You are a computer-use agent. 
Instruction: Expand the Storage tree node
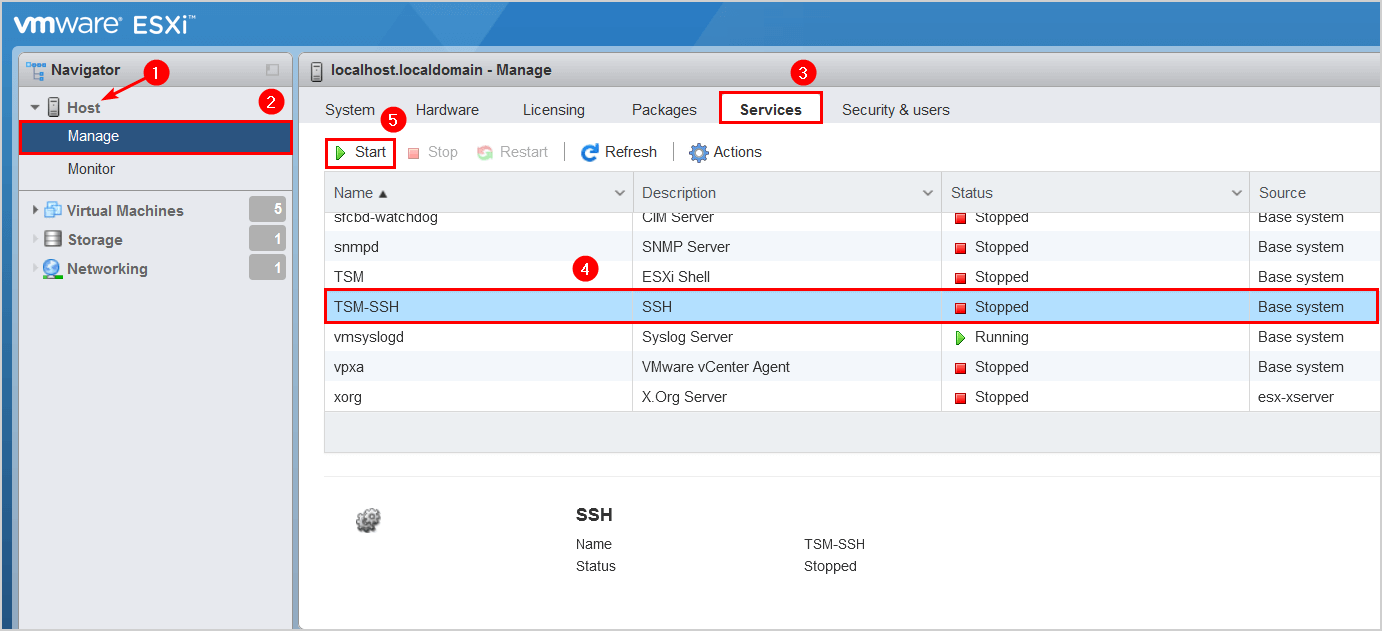click(x=36, y=239)
